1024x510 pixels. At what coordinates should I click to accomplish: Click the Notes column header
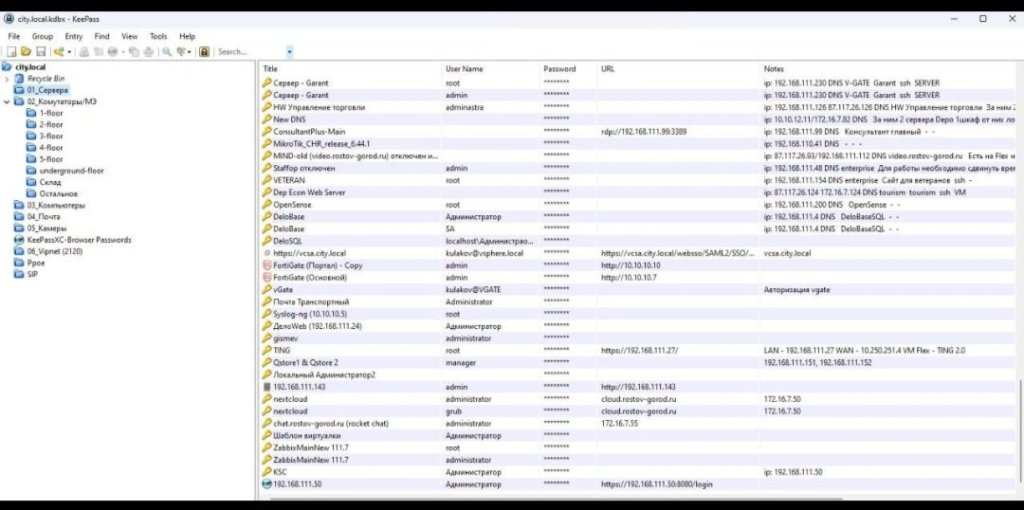pyautogui.click(x=774, y=69)
